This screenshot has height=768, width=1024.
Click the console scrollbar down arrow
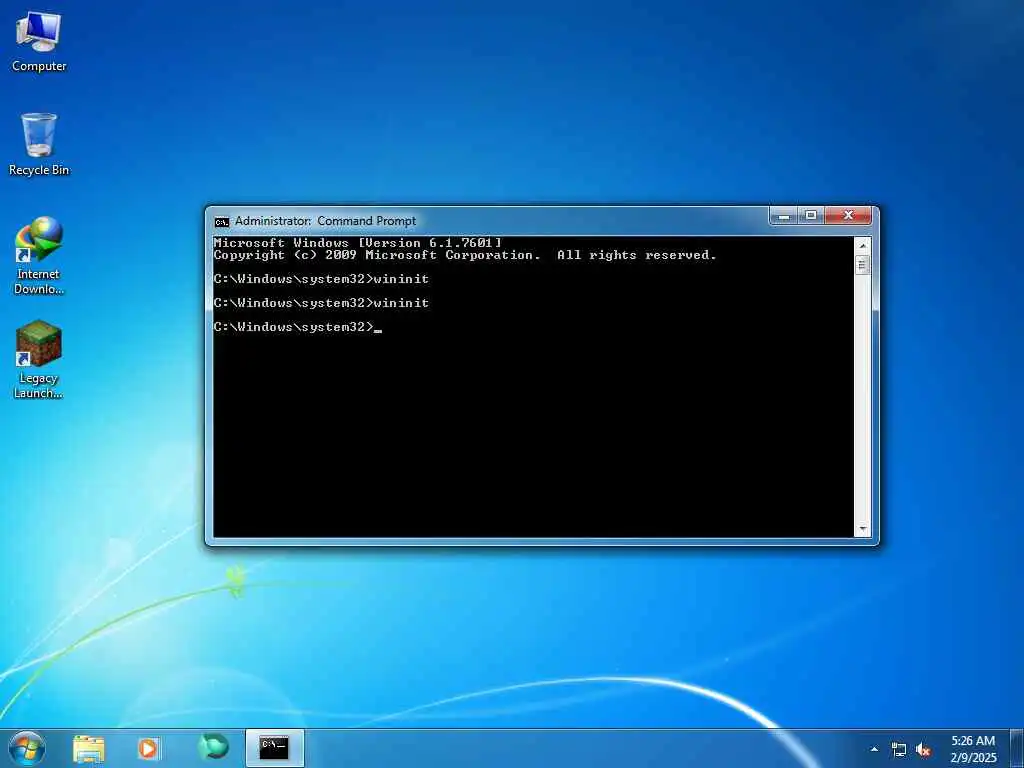[863, 528]
